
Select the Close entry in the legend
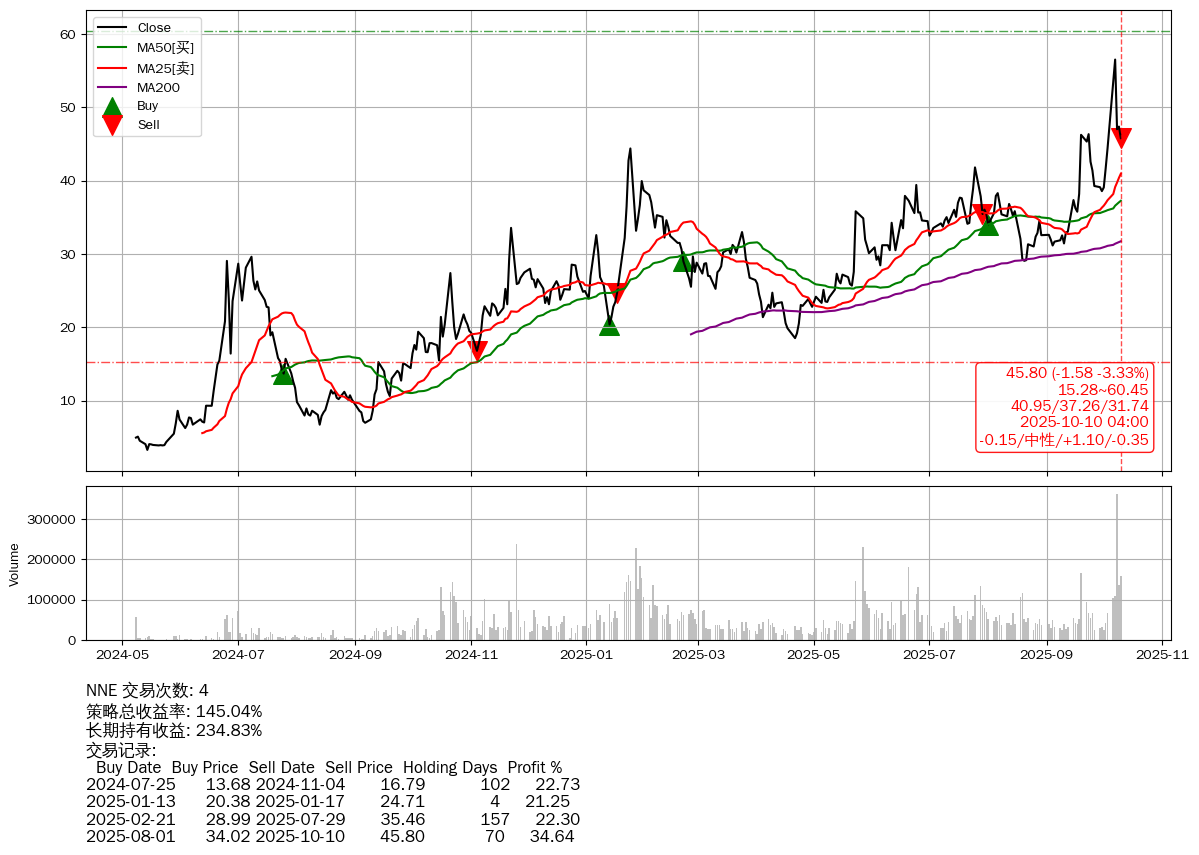click(154, 28)
